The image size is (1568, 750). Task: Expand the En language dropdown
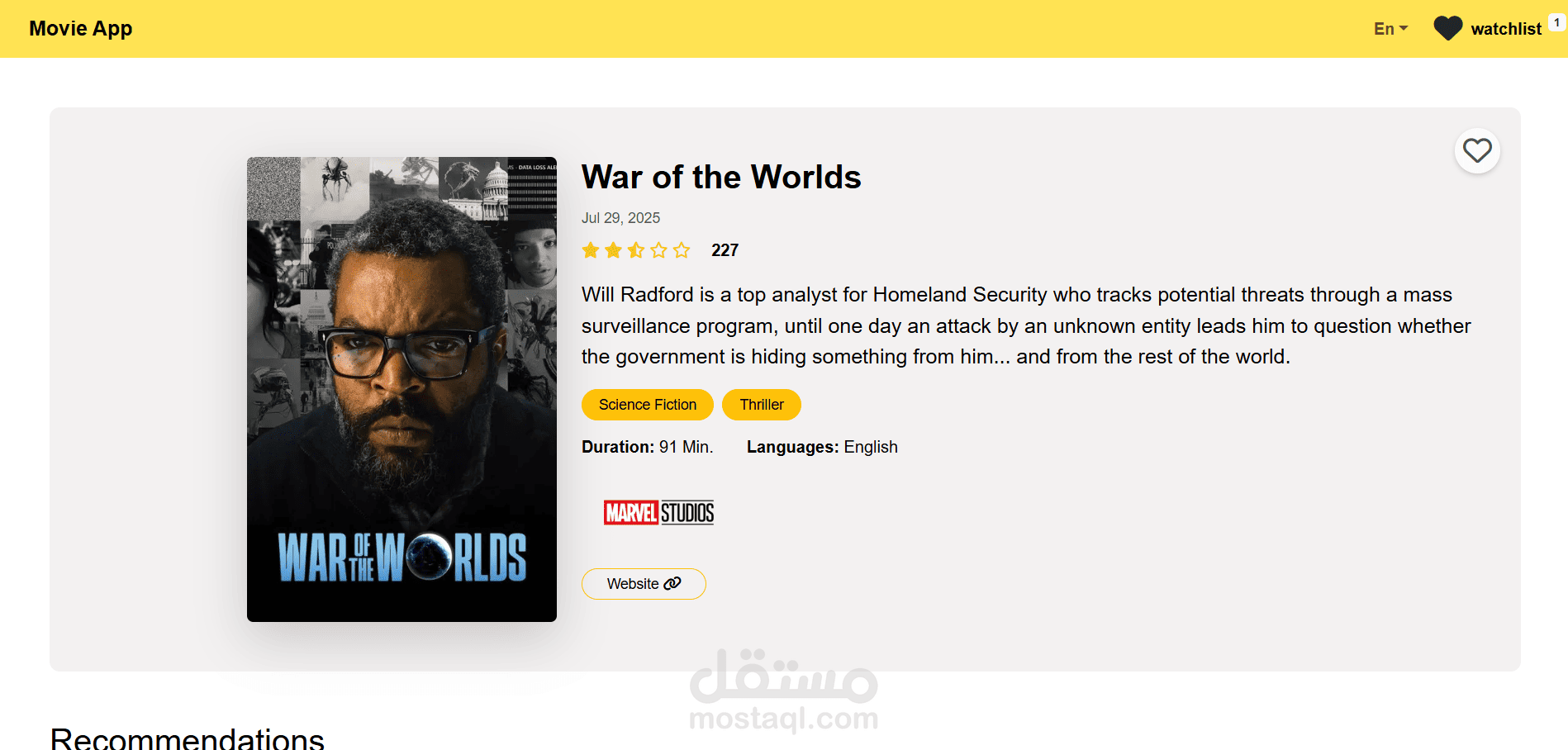(x=1390, y=29)
